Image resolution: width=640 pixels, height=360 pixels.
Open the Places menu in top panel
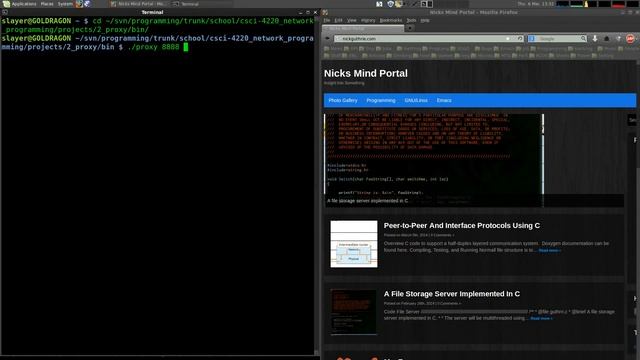(47, 4)
